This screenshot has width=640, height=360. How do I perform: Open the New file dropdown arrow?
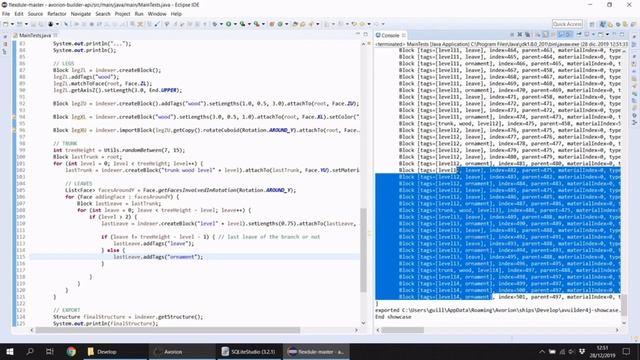12,24
